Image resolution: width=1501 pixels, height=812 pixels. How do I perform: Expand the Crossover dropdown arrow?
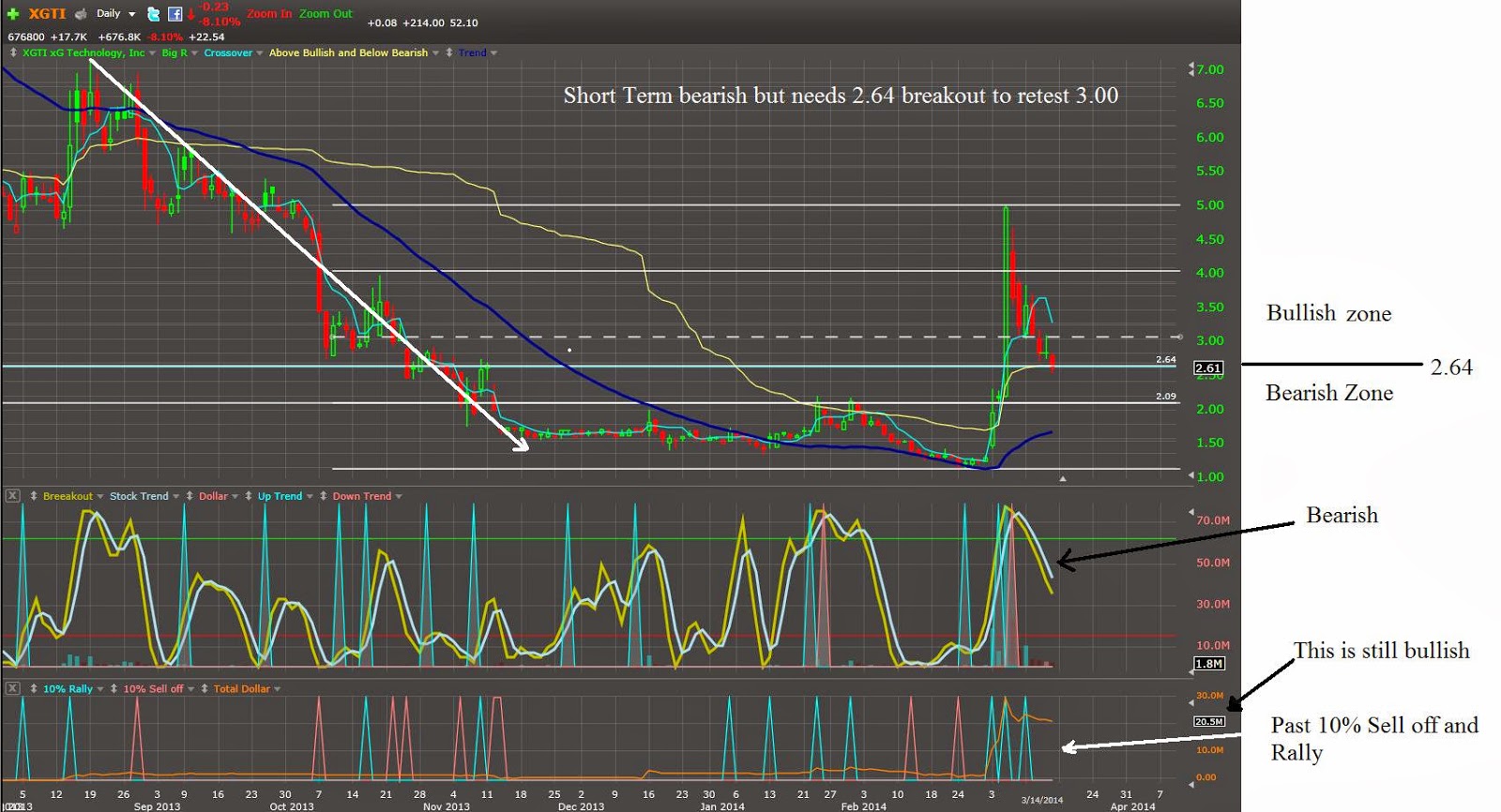click(x=260, y=53)
